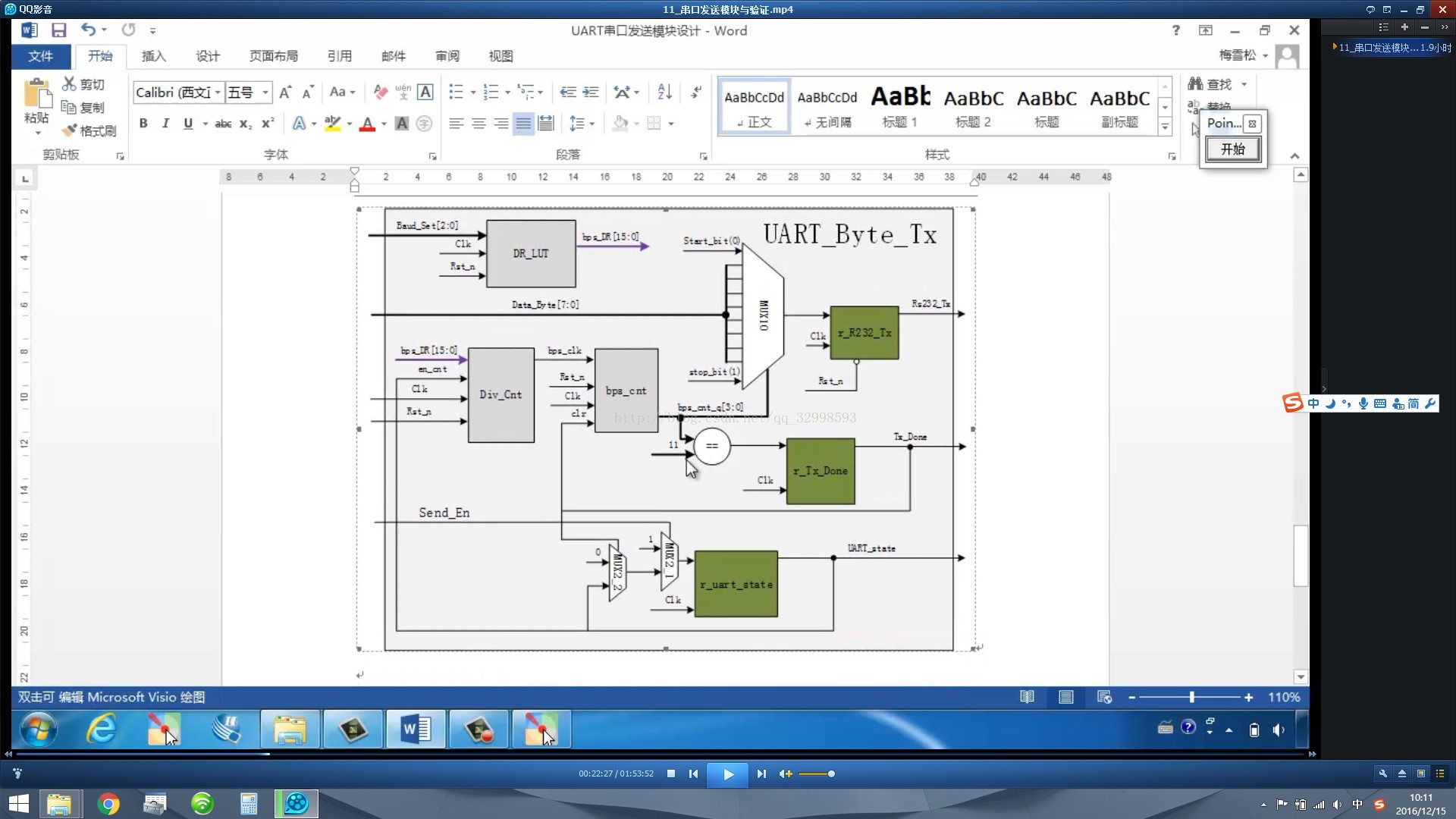Toggle bold formatting
Viewport: 1456px width, 819px height.
click(x=143, y=124)
